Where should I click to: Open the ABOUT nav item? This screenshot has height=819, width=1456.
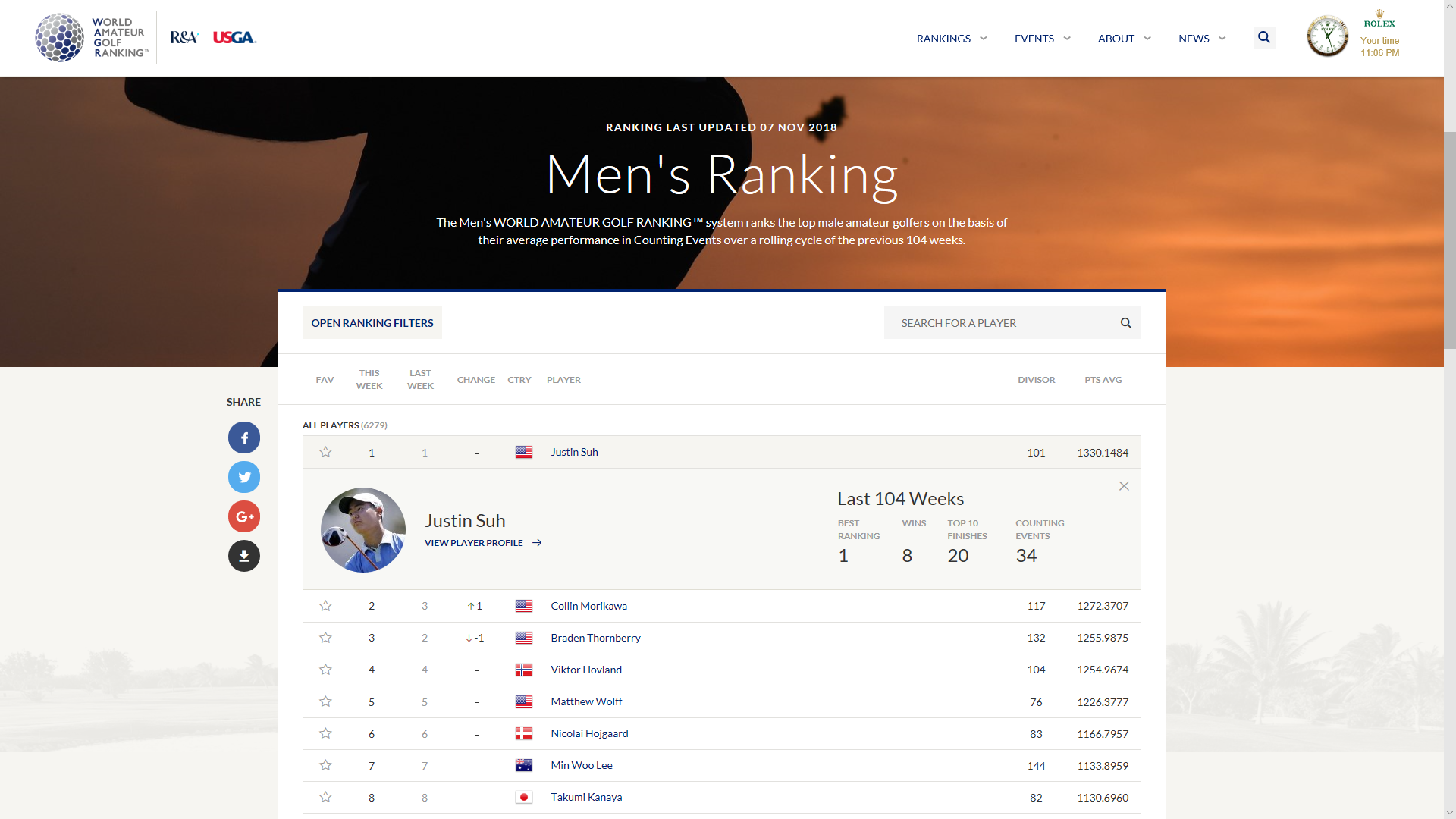1116,39
